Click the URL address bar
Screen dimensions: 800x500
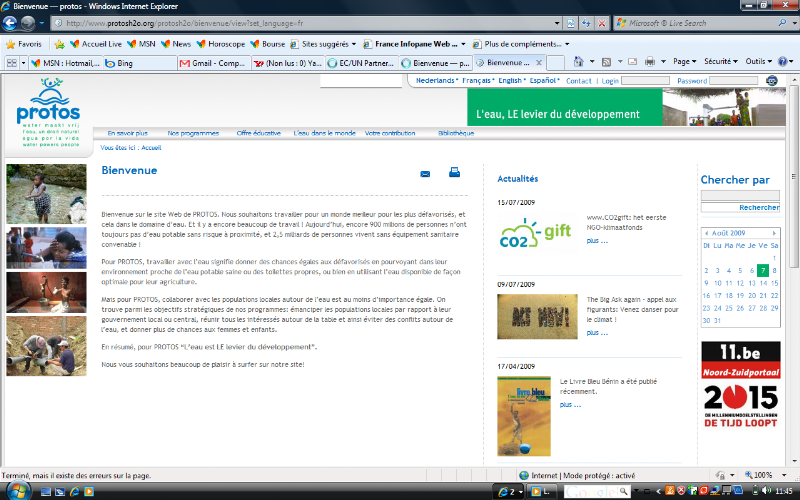(x=304, y=23)
